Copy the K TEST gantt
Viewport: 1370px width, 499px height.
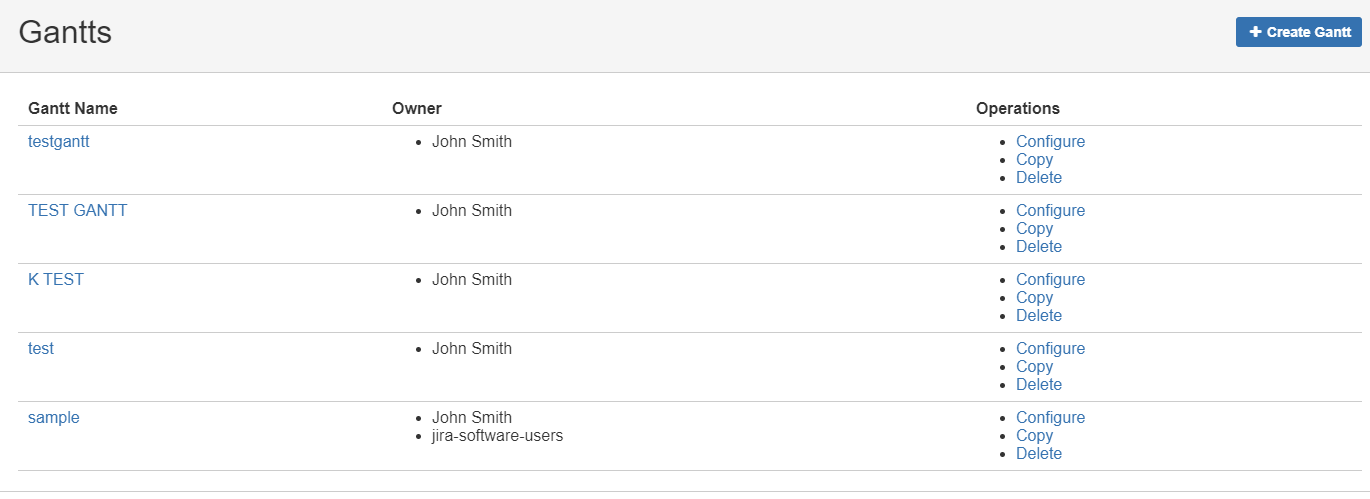pos(1034,298)
